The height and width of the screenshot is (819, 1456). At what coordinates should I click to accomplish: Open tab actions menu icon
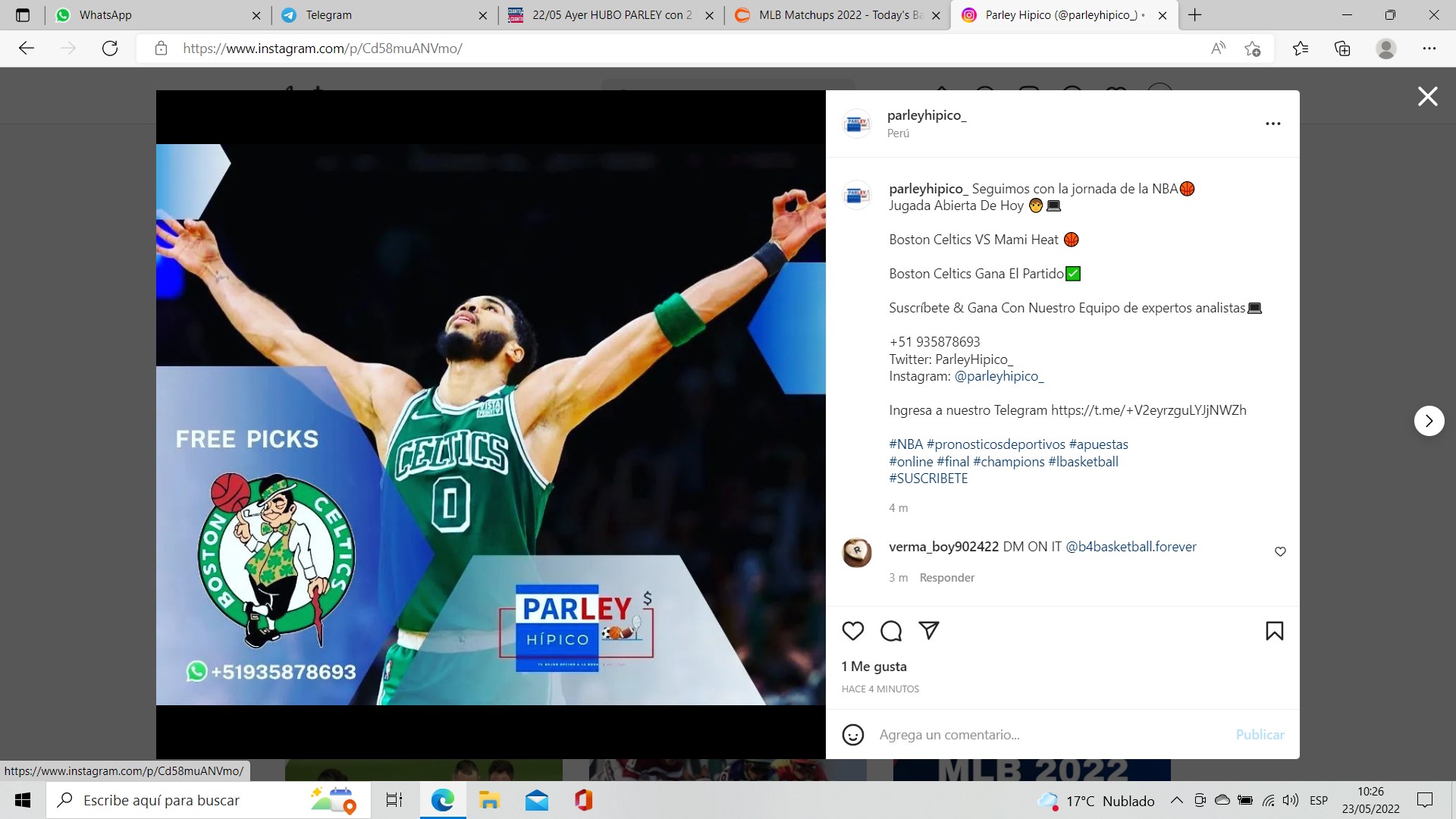click(23, 15)
